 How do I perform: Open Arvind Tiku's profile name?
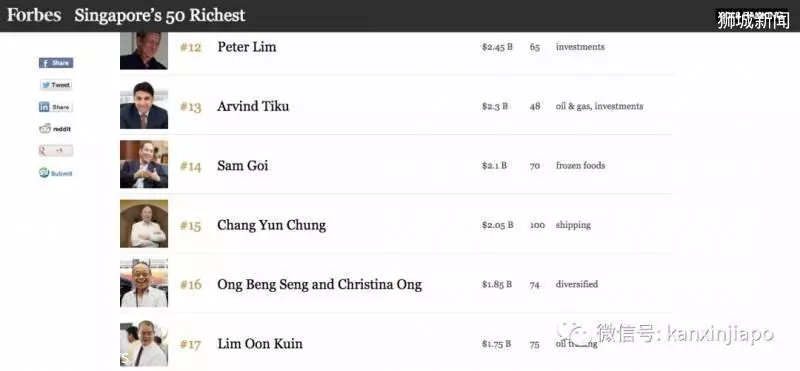tap(253, 106)
